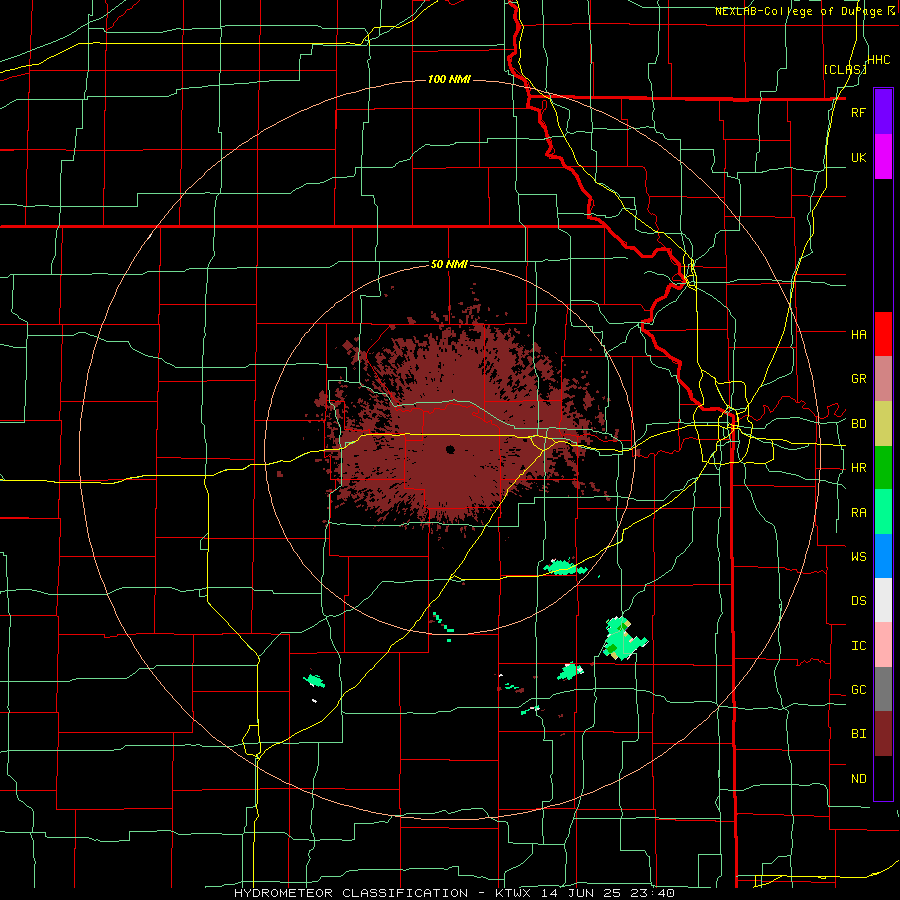This screenshot has width=900, height=900.
Task: Click the RF purple legend swatch
Action: pyautogui.click(x=883, y=112)
